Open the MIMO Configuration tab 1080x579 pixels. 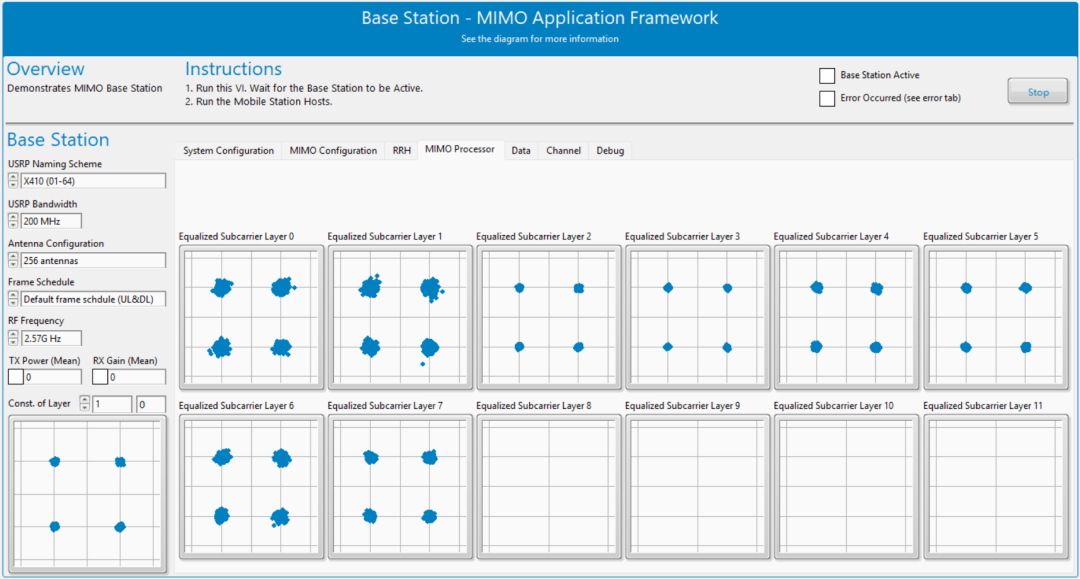[333, 150]
